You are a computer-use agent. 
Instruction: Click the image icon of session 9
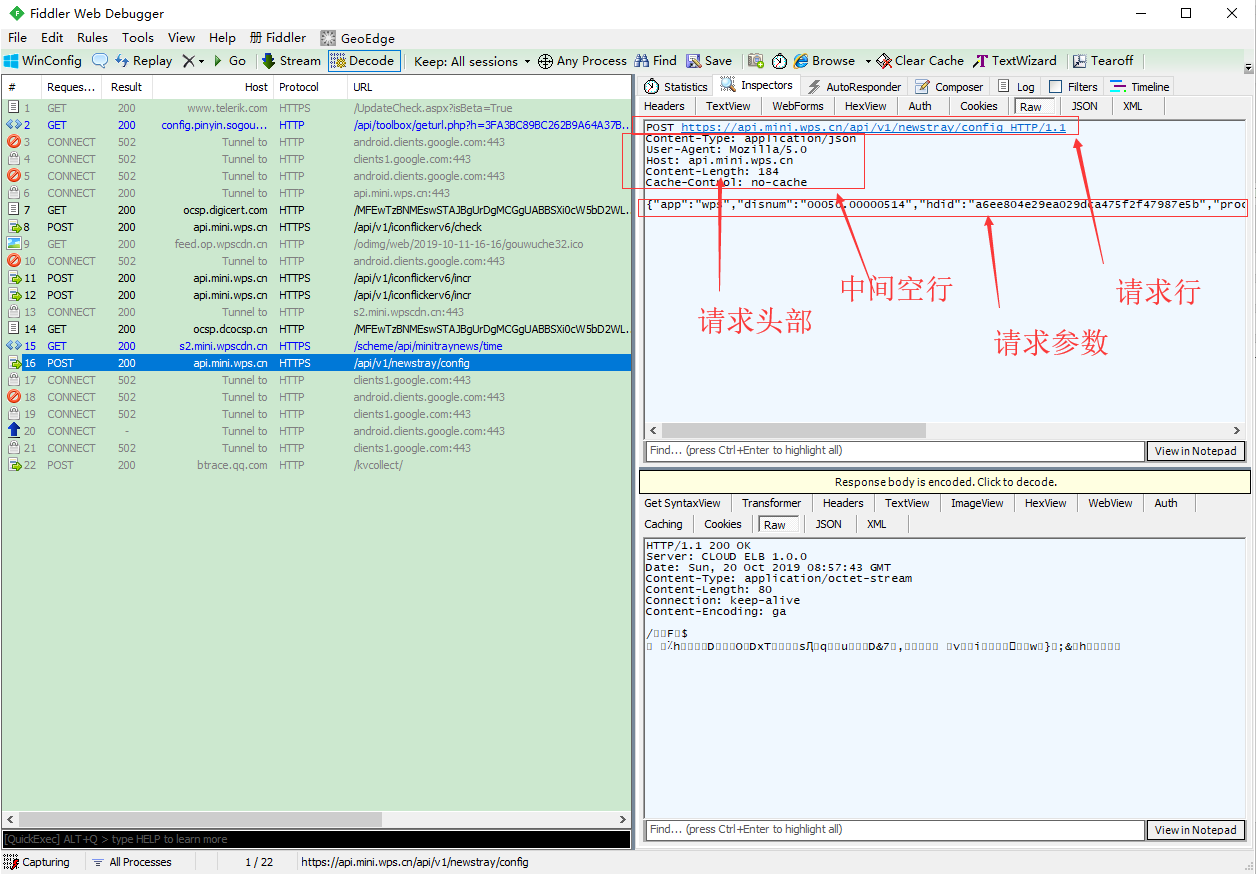pyautogui.click(x=14, y=244)
